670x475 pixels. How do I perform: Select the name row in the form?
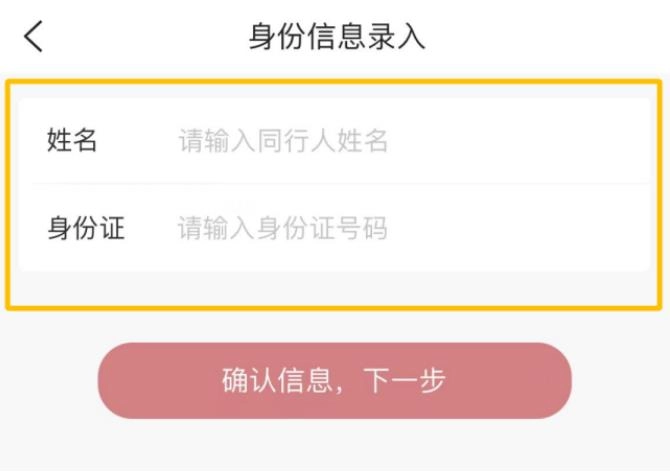pos(335,141)
